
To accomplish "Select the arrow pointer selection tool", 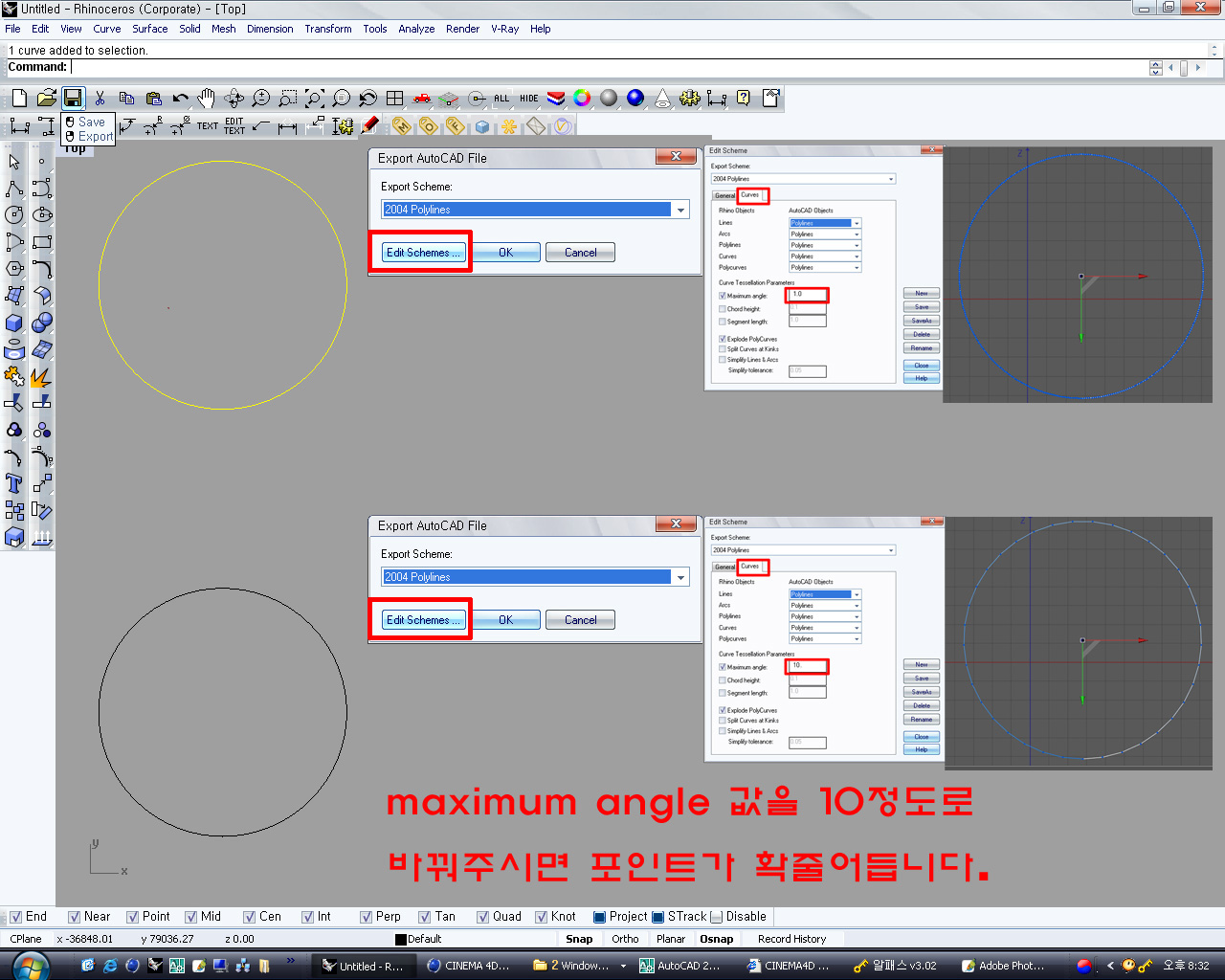I will [14, 162].
